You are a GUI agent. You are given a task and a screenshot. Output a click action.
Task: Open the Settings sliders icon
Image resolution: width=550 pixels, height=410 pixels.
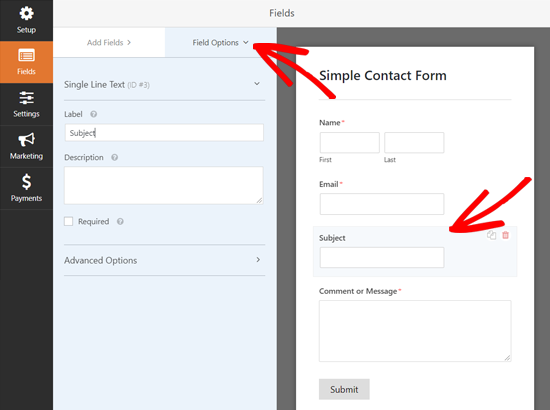26,98
